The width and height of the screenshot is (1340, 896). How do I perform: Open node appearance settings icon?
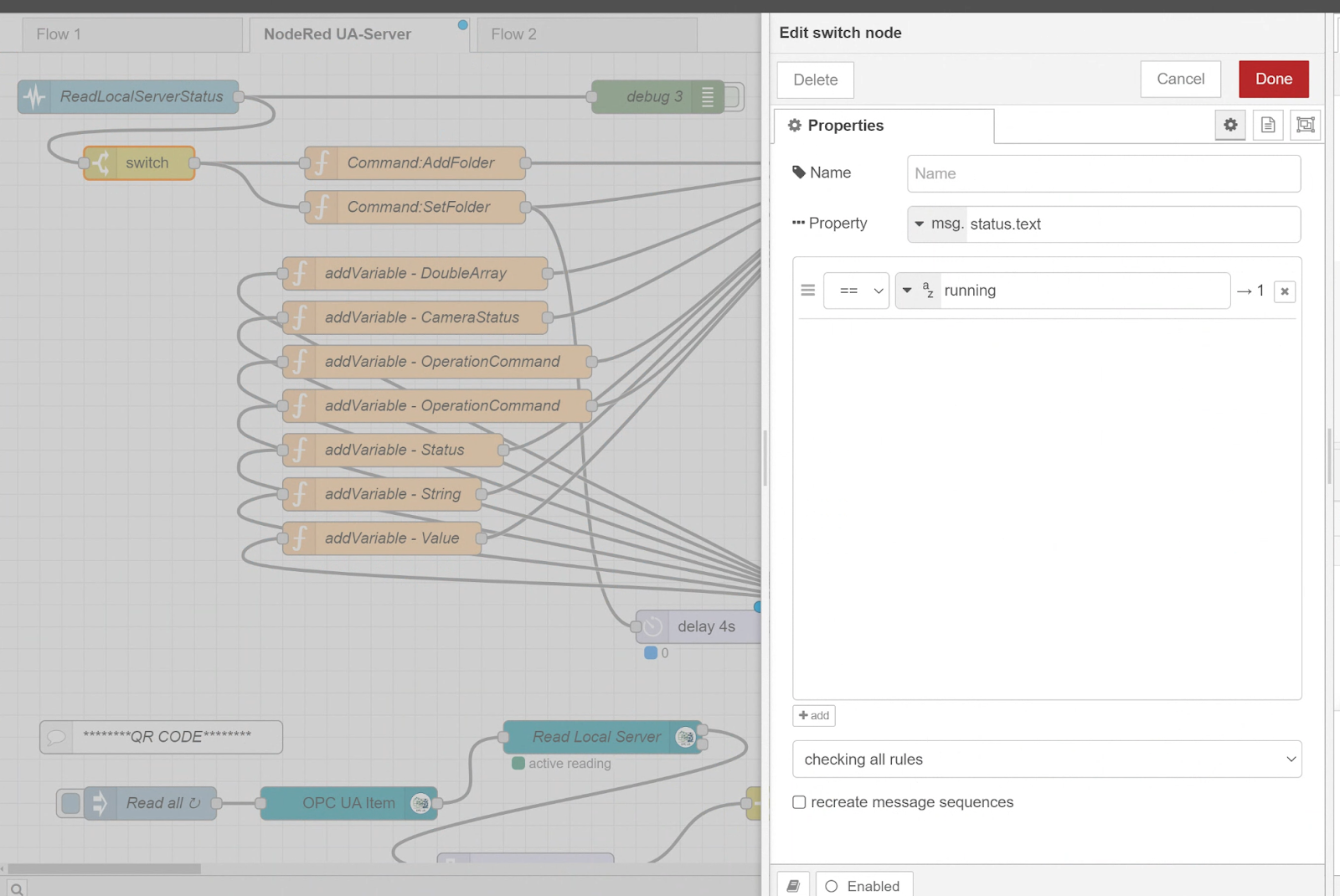[1305, 125]
